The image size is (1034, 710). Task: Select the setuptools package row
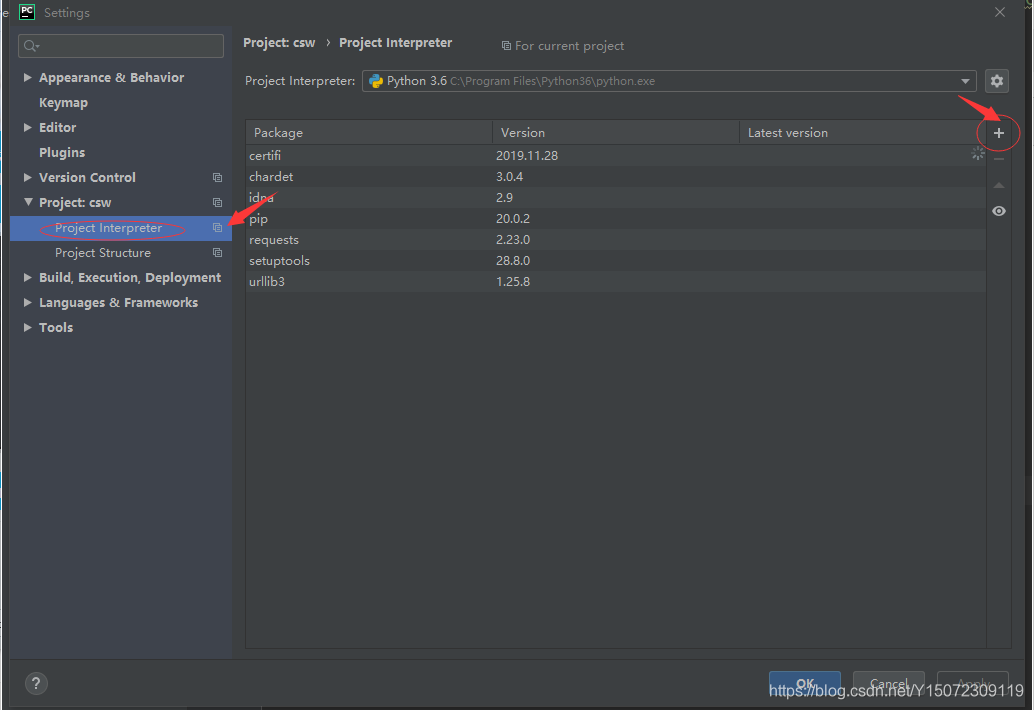click(x=615, y=261)
